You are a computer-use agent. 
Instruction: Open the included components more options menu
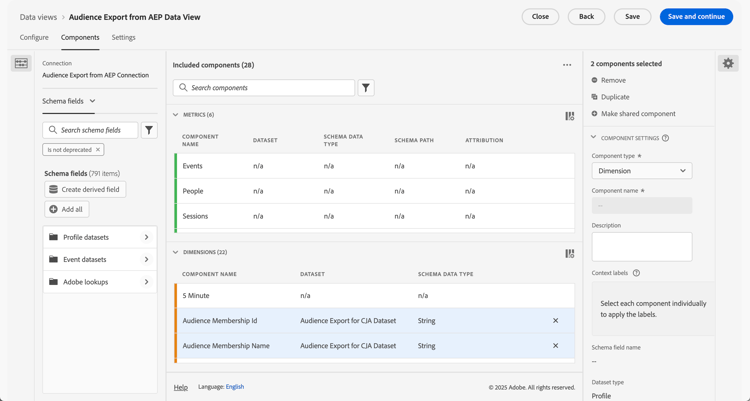[567, 65]
